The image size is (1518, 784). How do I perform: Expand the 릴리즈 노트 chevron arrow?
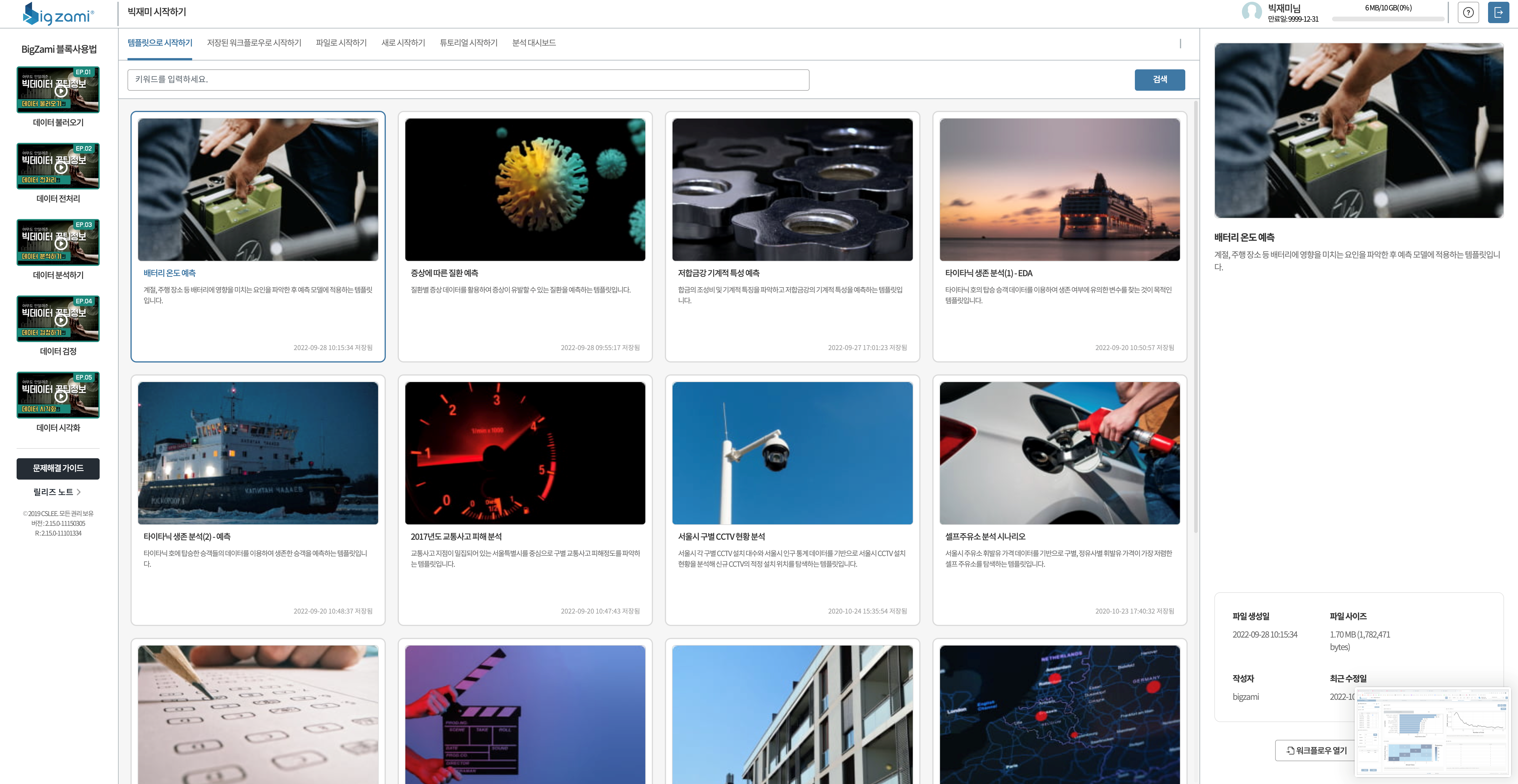(x=79, y=492)
